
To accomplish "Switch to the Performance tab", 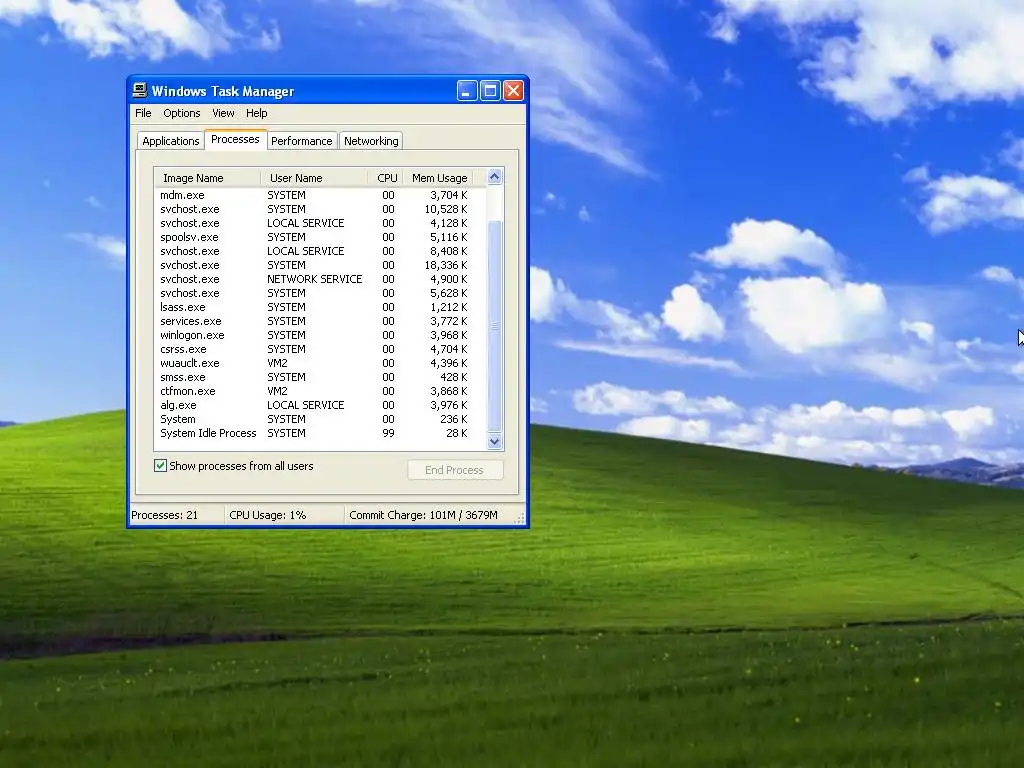I will (302, 141).
